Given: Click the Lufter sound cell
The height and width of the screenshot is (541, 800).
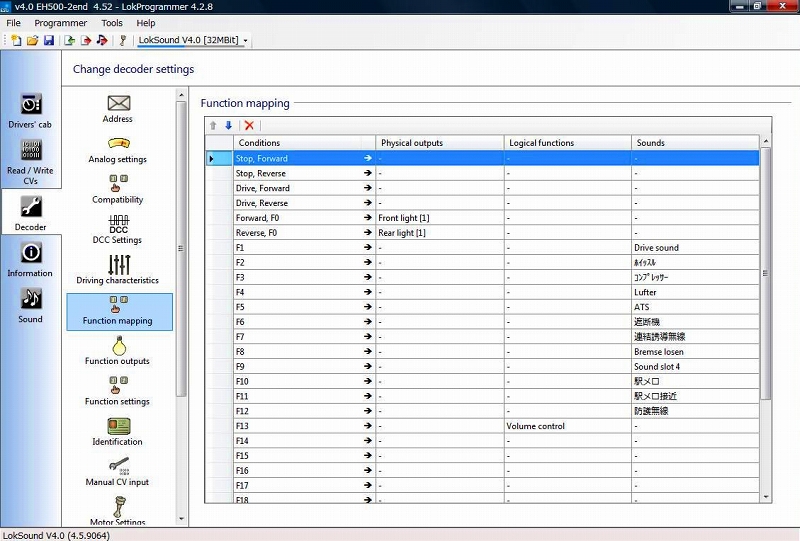Looking at the screenshot, I should (x=695, y=292).
